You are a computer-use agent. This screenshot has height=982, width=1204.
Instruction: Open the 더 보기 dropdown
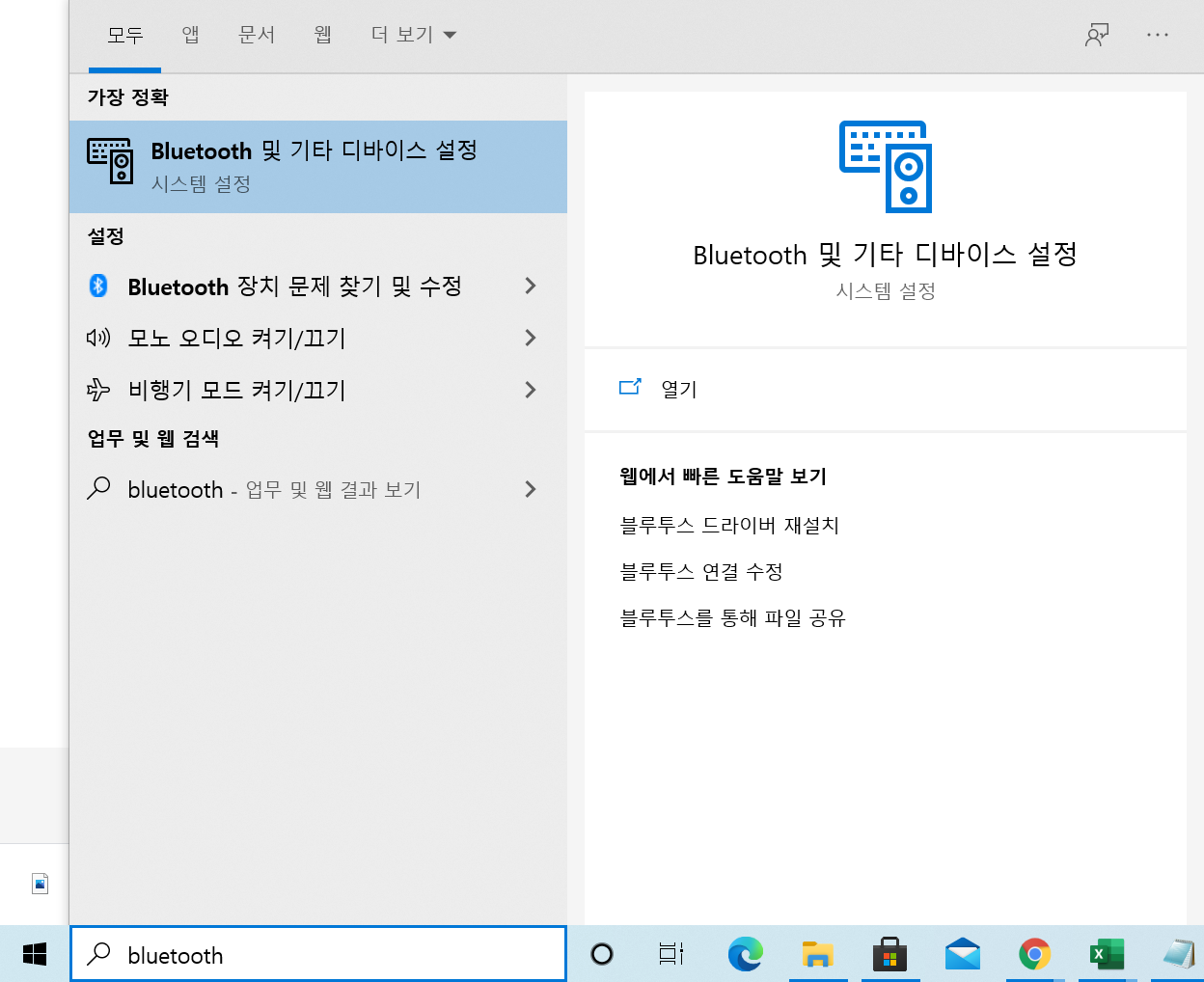pos(414,35)
